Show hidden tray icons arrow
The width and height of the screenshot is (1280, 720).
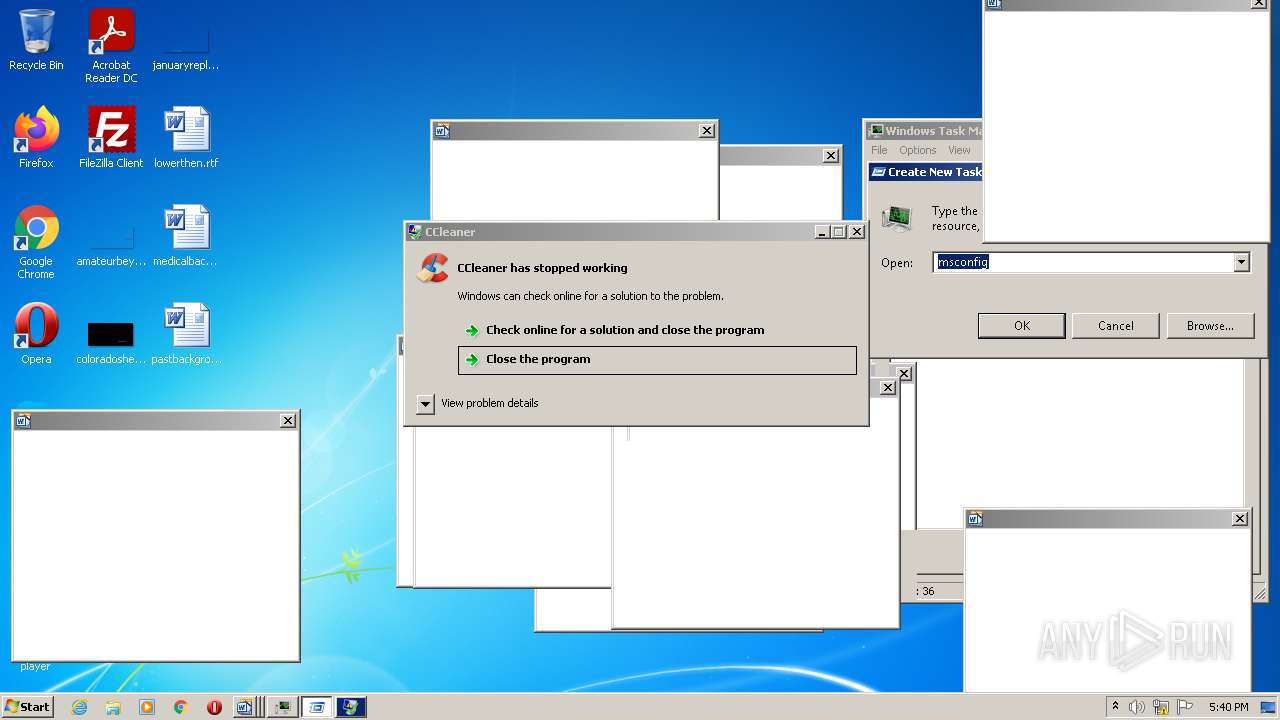coord(1115,707)
